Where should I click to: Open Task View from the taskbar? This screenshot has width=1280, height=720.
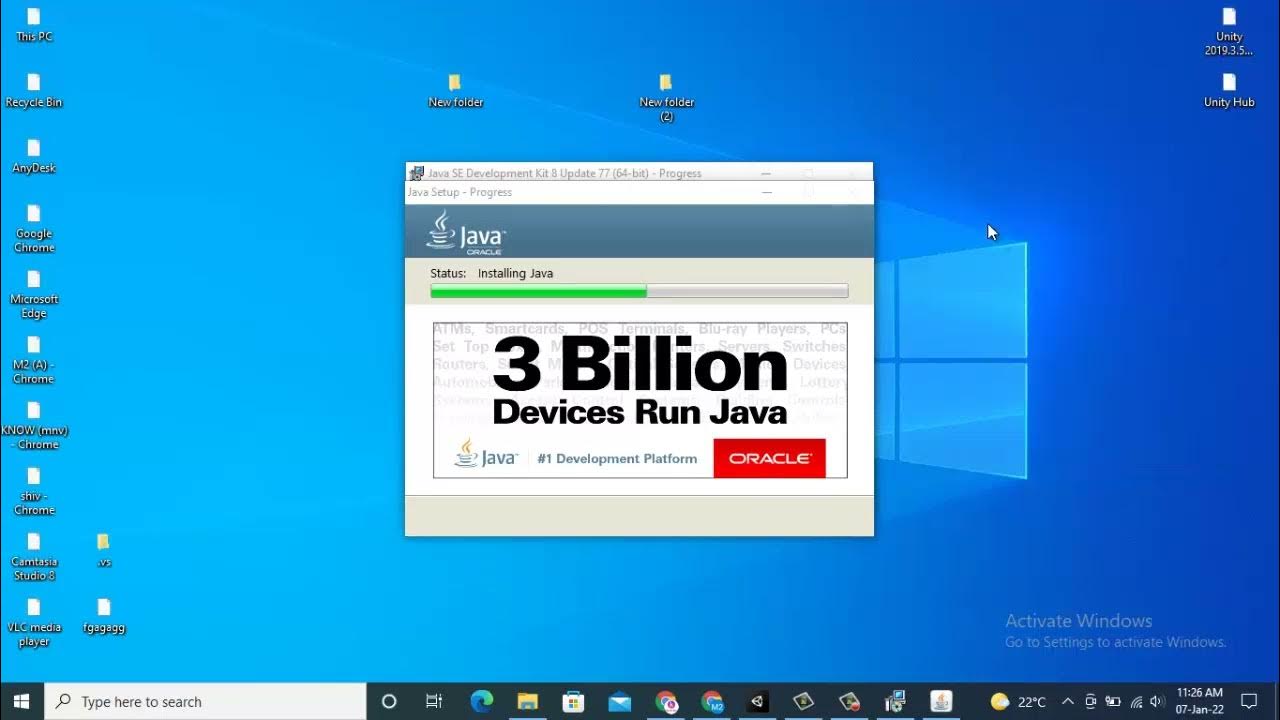tap(434, 701)
